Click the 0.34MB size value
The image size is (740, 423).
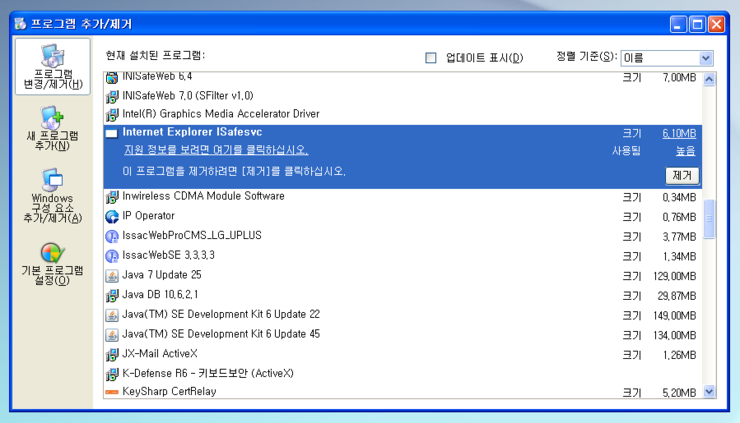(679, 197)
